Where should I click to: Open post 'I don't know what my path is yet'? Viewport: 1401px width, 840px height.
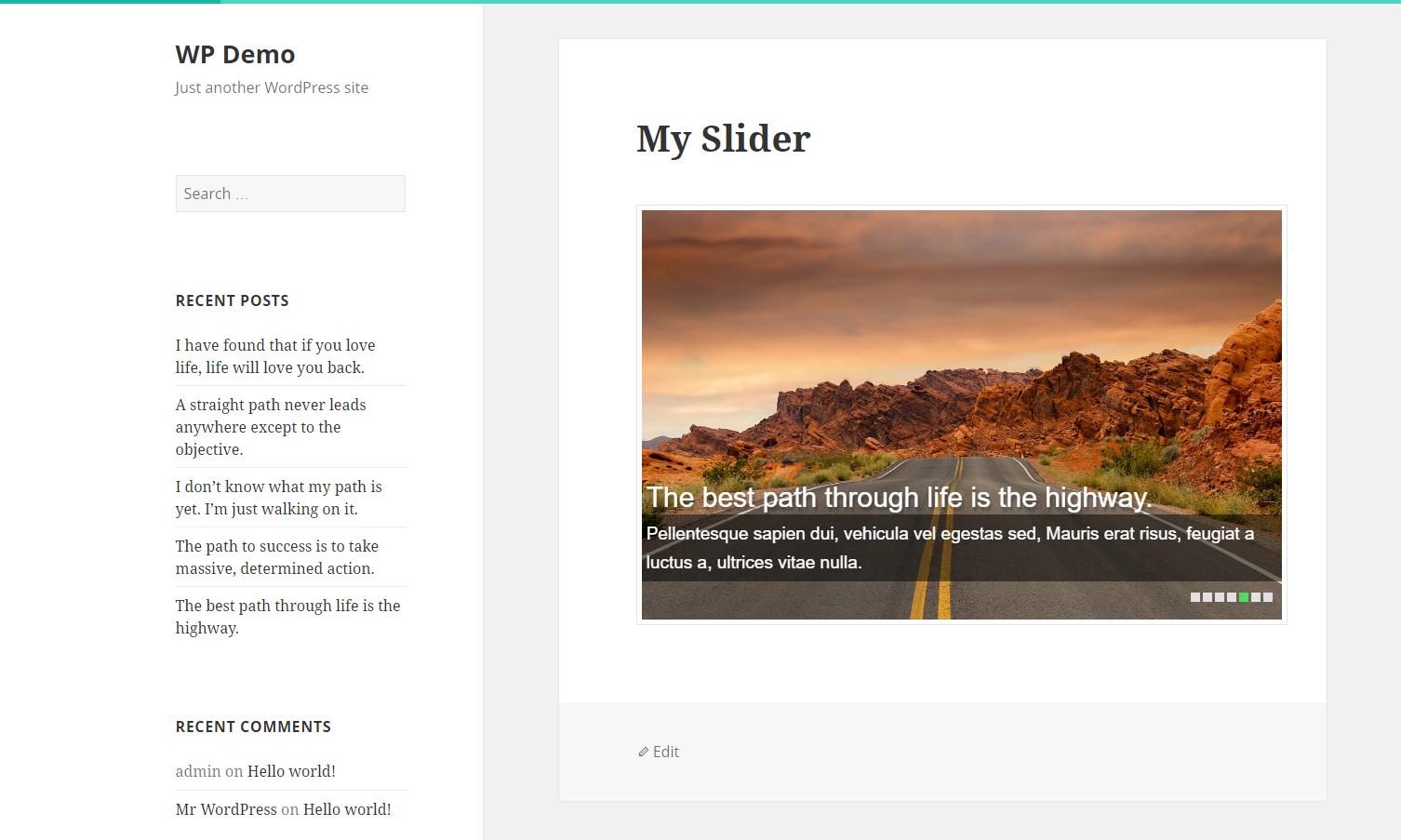click(x=278, y=498)
